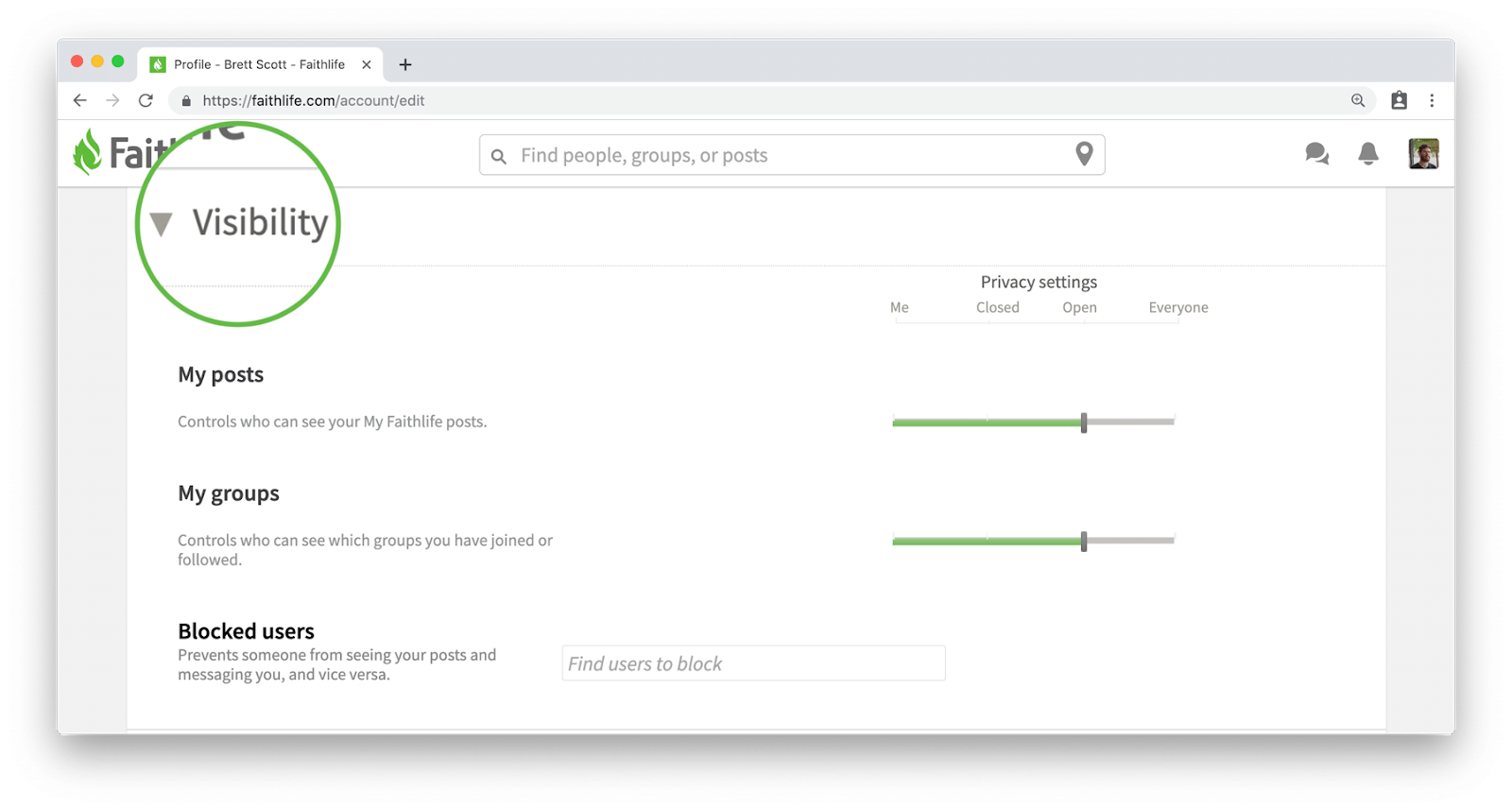Click the browser back arrow
This screenshot has height=810, width=1512.
point(79,100)
